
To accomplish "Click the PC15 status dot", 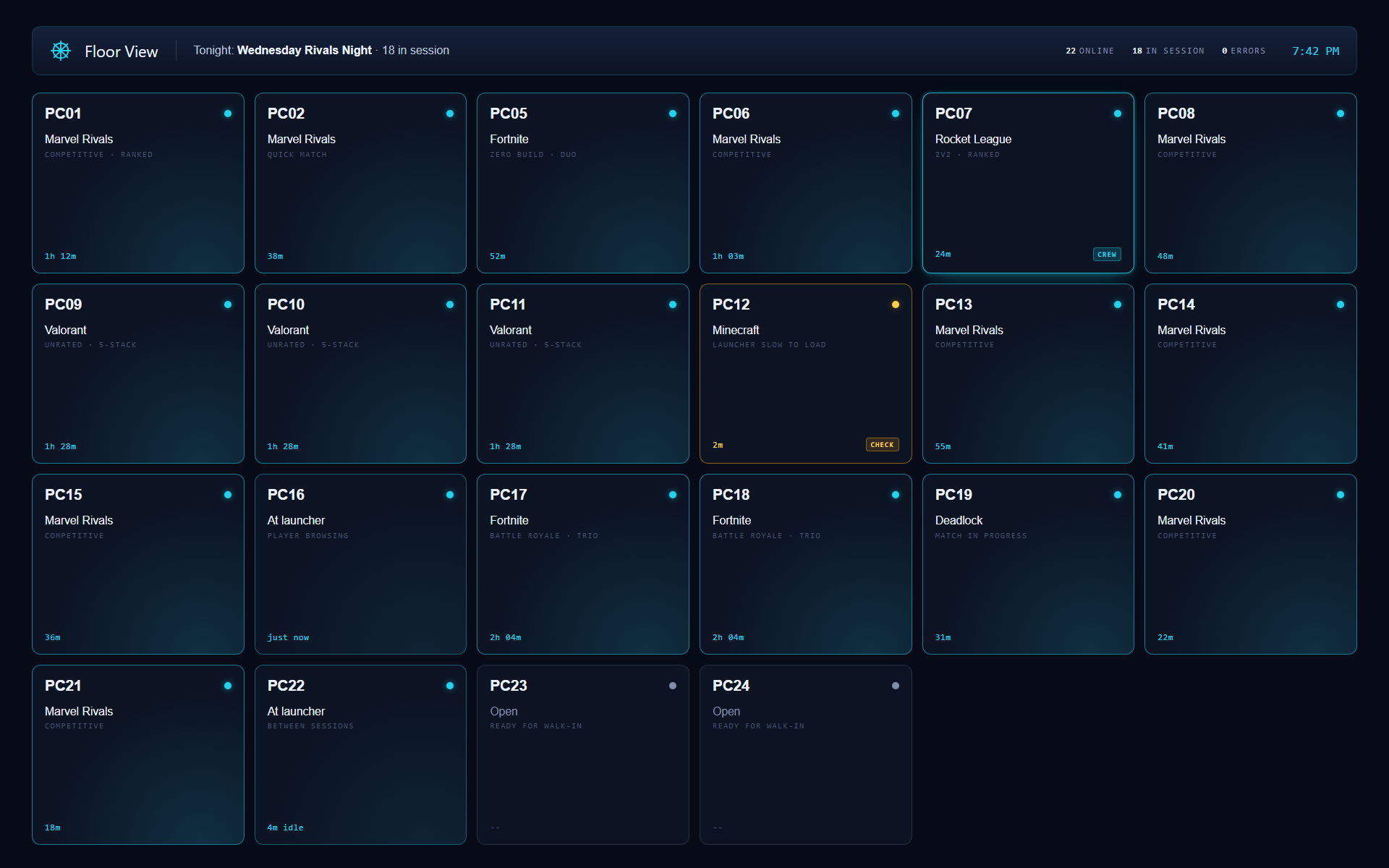I will click(228, 495).
